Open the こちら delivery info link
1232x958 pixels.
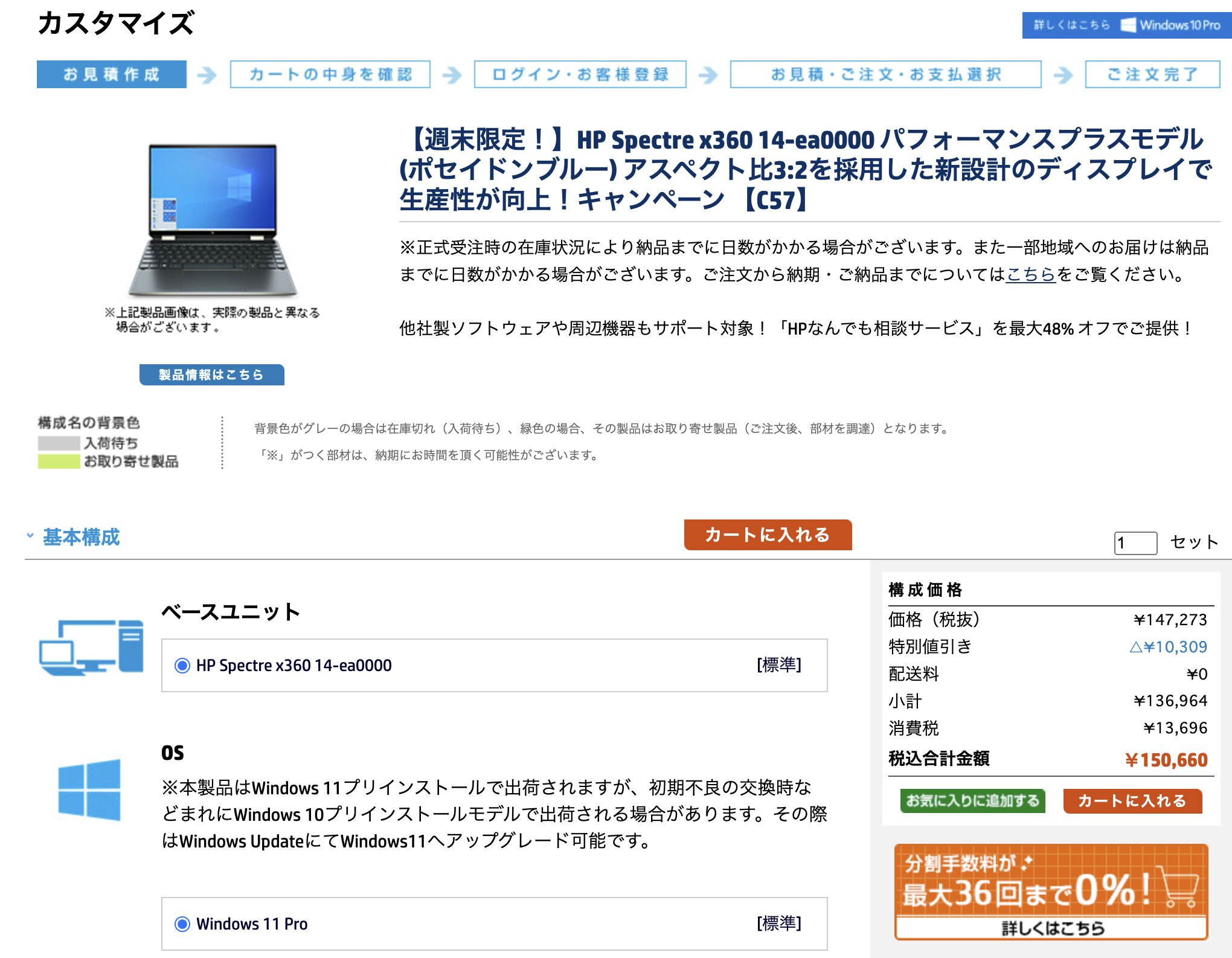tap(1031, 275)
